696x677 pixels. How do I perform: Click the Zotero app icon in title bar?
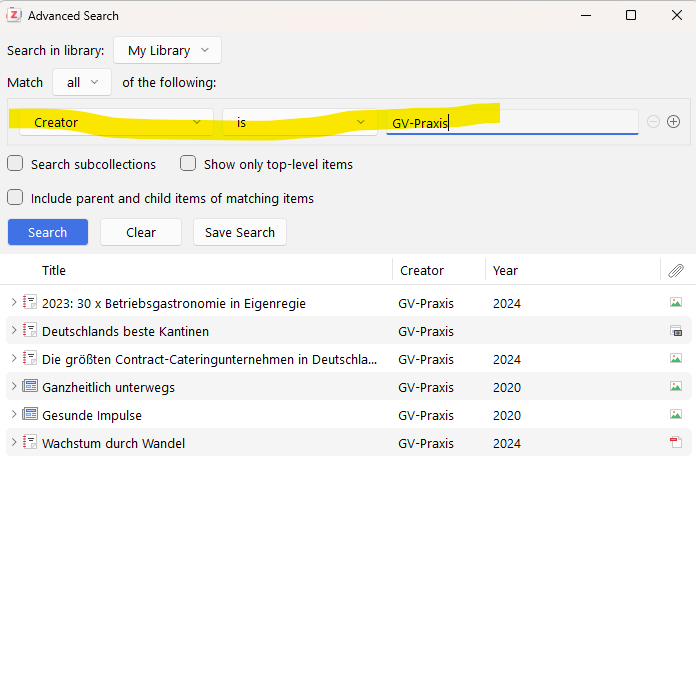tap(14, 15)
